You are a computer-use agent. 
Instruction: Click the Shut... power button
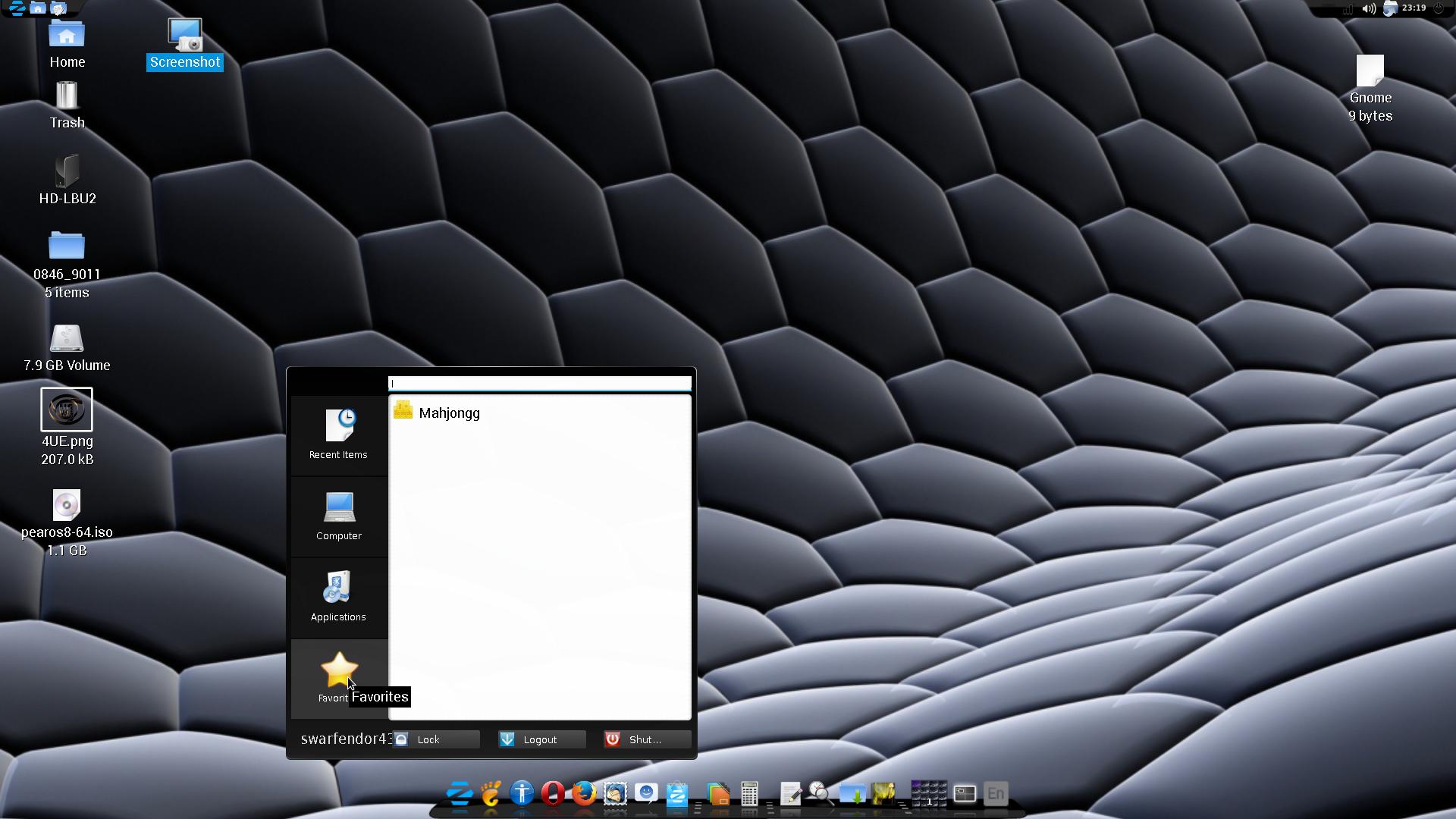tap(647, 739)
